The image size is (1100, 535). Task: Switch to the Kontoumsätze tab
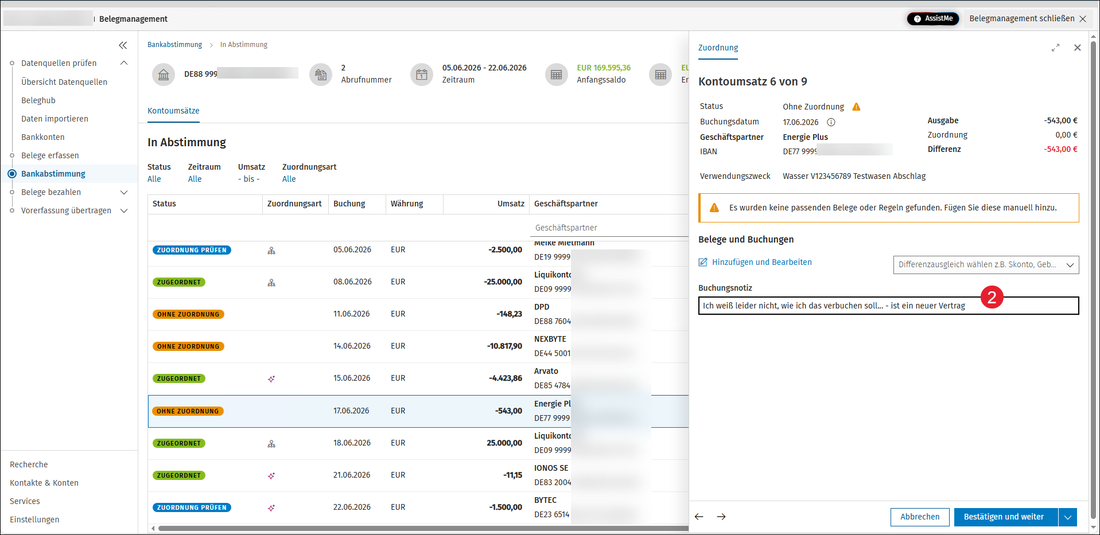[x=173, y=111]
